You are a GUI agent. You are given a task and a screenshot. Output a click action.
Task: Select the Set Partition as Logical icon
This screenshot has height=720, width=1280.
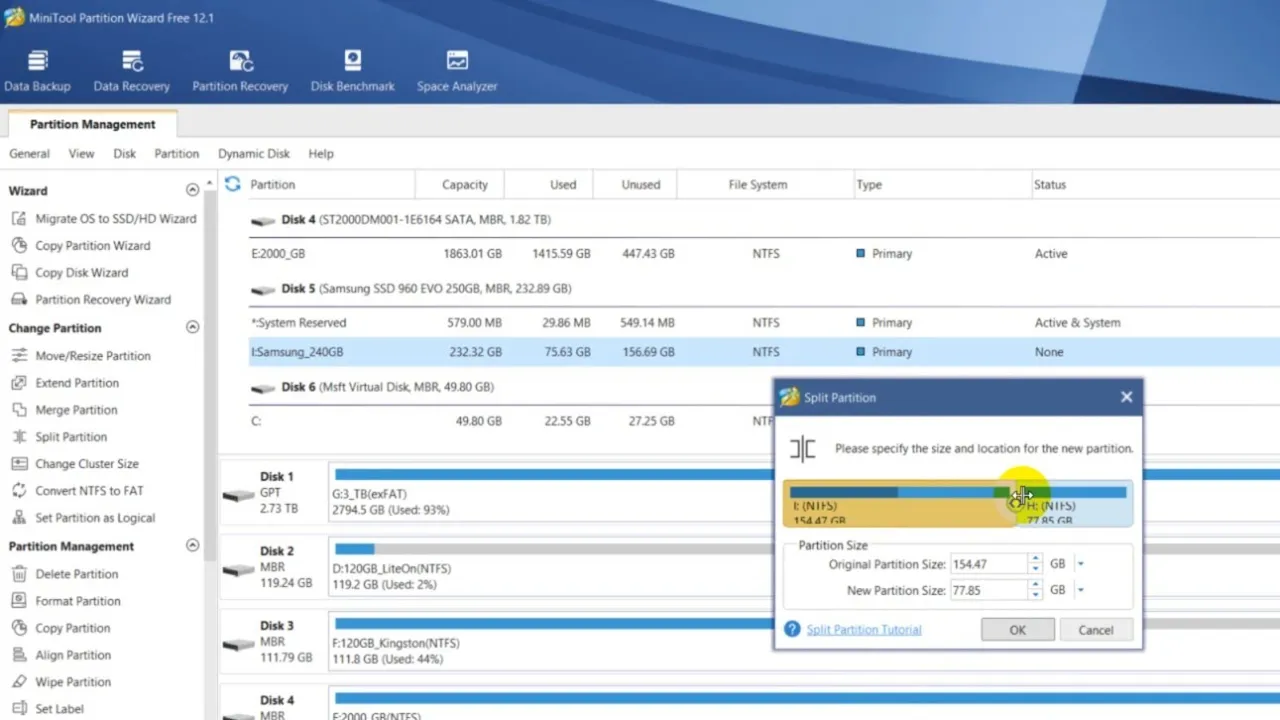[x=19, y=517]
